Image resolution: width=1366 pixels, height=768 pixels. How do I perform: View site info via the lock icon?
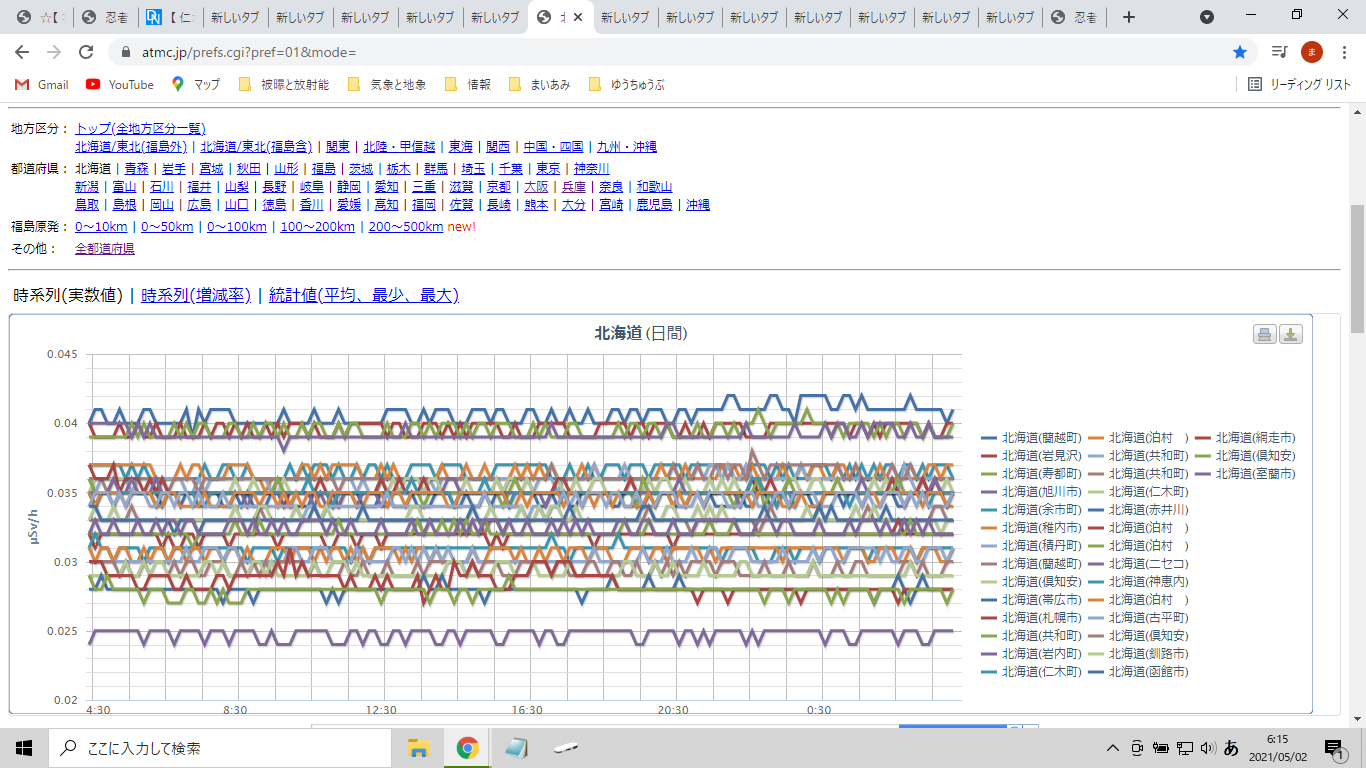(x=125, y=52)
